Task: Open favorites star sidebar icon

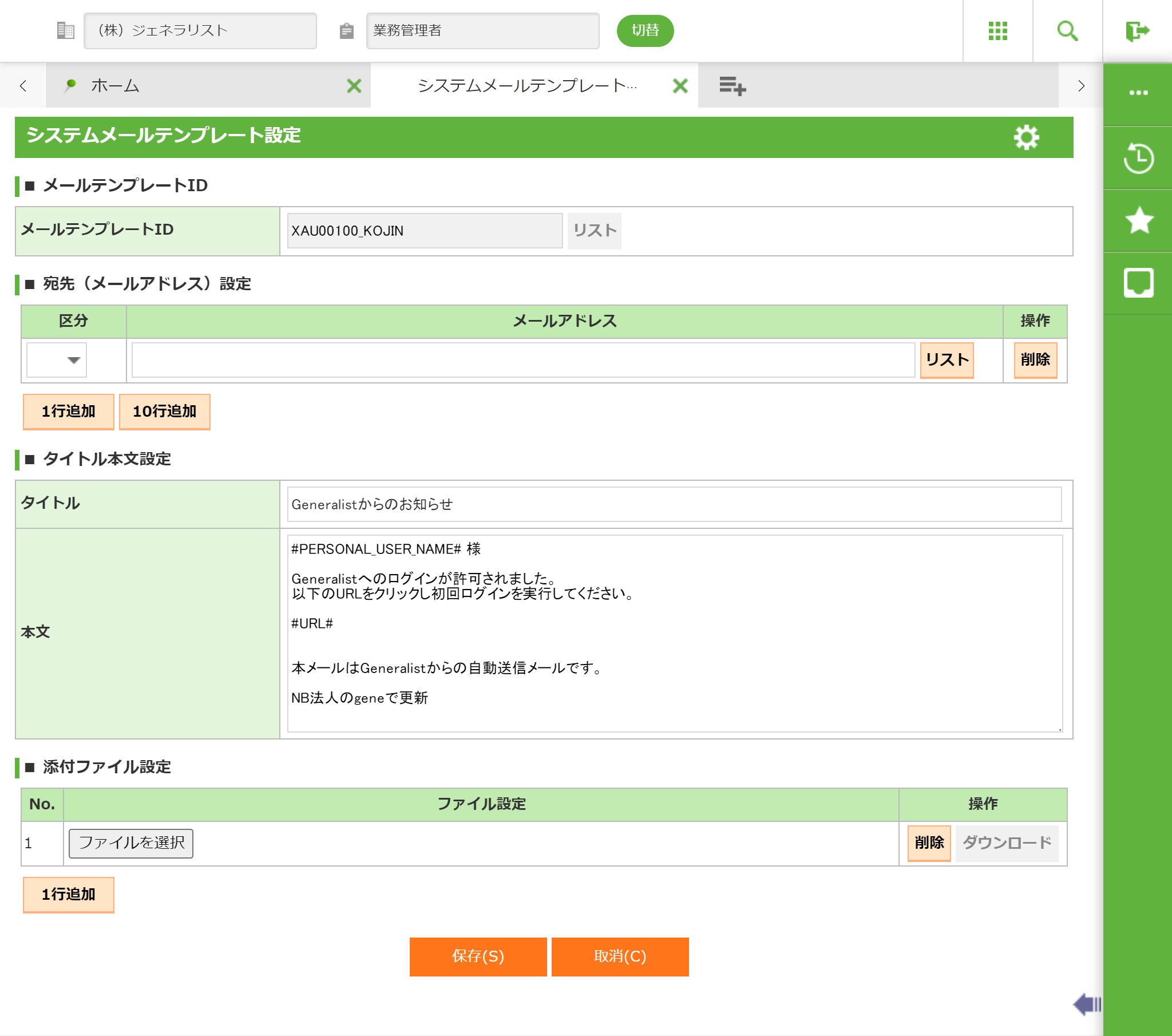Action: [1138, 220]
